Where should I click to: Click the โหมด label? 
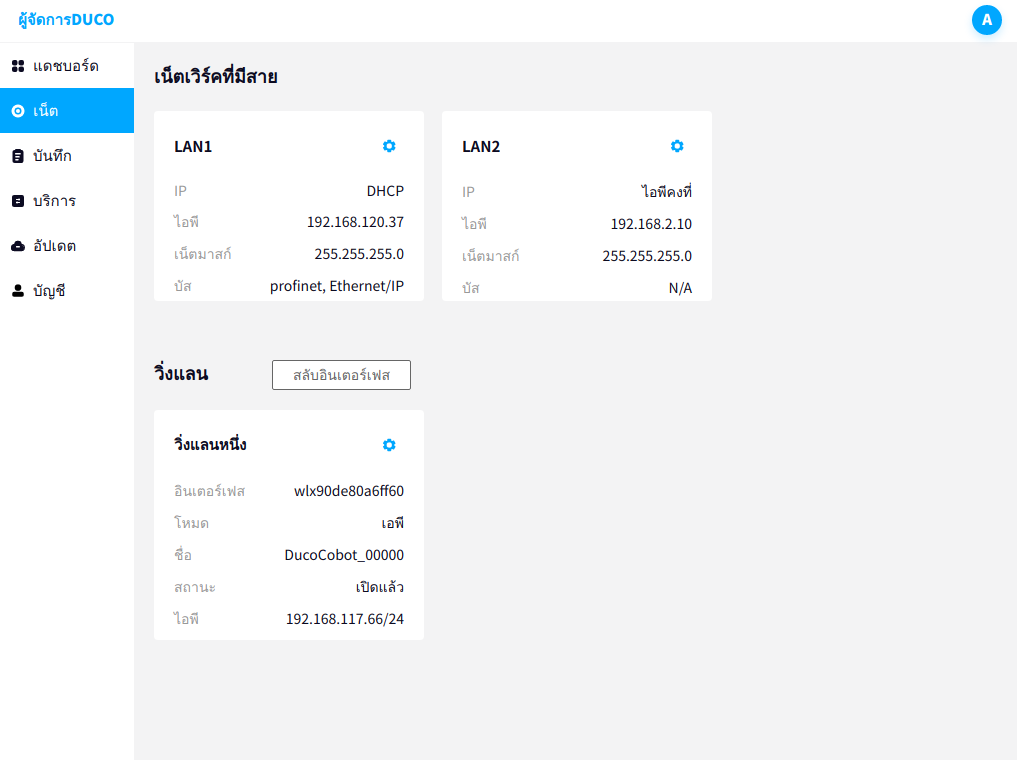[x=191, y=523]
